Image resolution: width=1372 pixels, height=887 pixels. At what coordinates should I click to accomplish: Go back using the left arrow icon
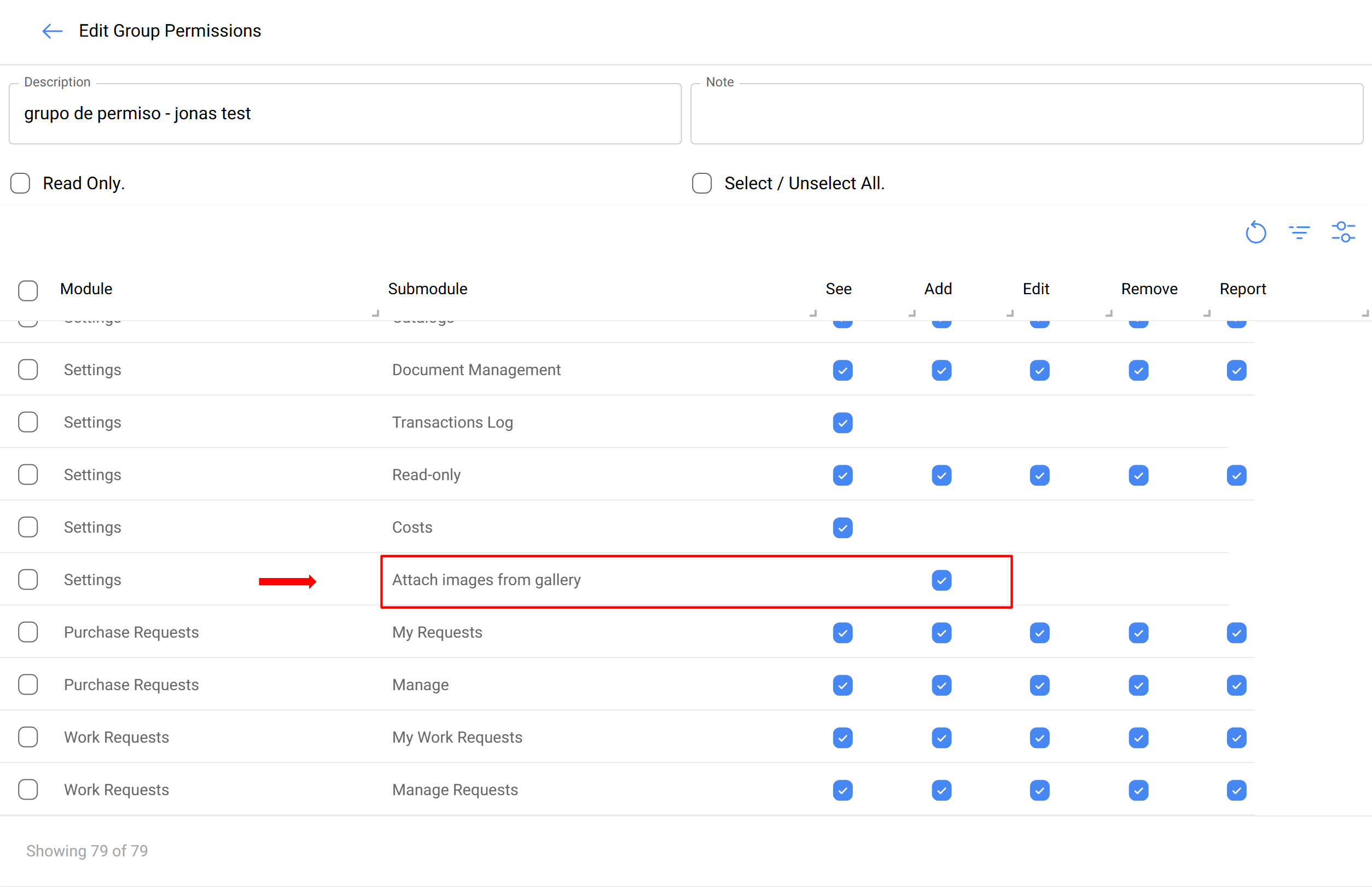coord(52,31)
